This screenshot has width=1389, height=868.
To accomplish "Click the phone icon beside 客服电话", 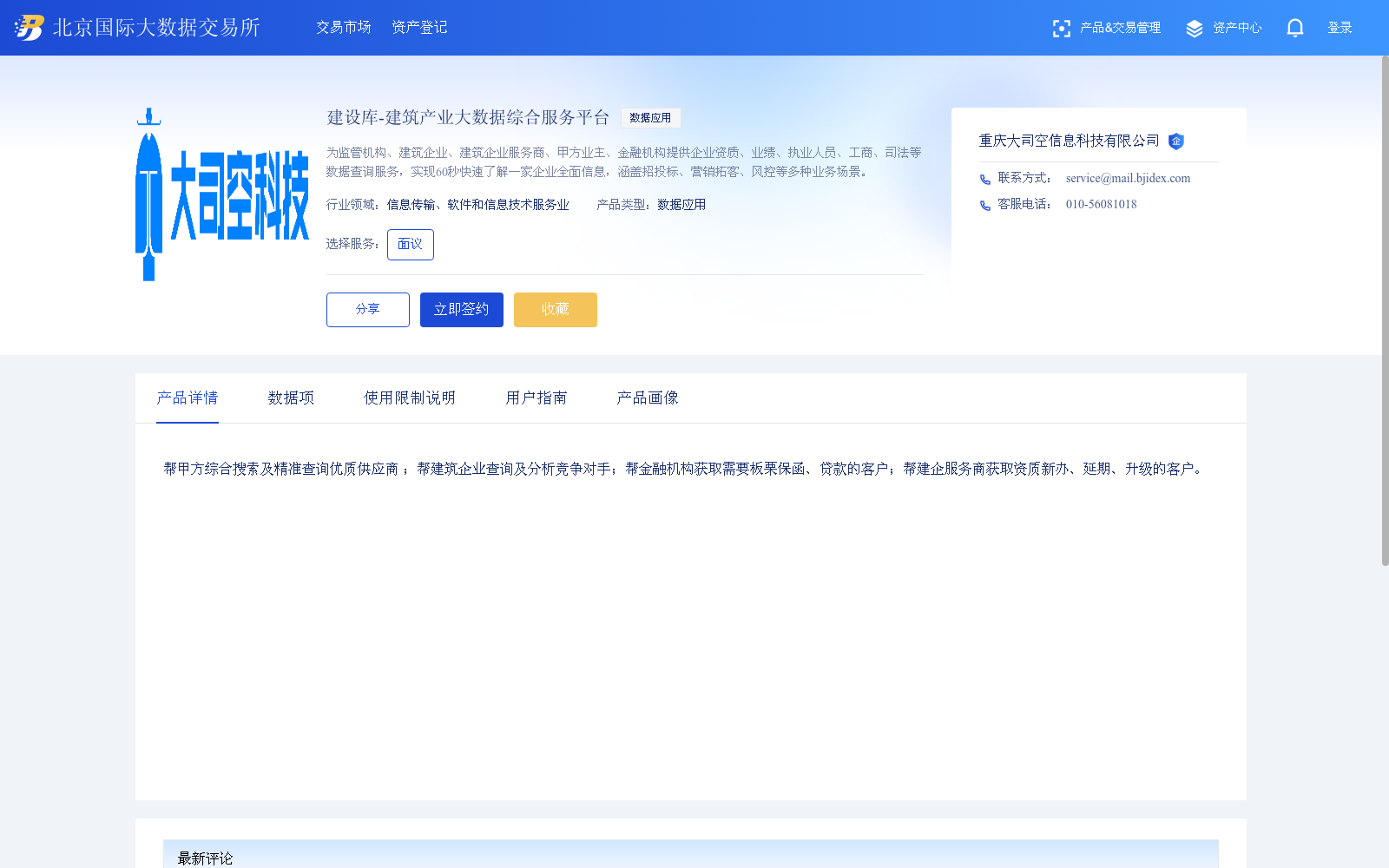I will pos(985,205).
